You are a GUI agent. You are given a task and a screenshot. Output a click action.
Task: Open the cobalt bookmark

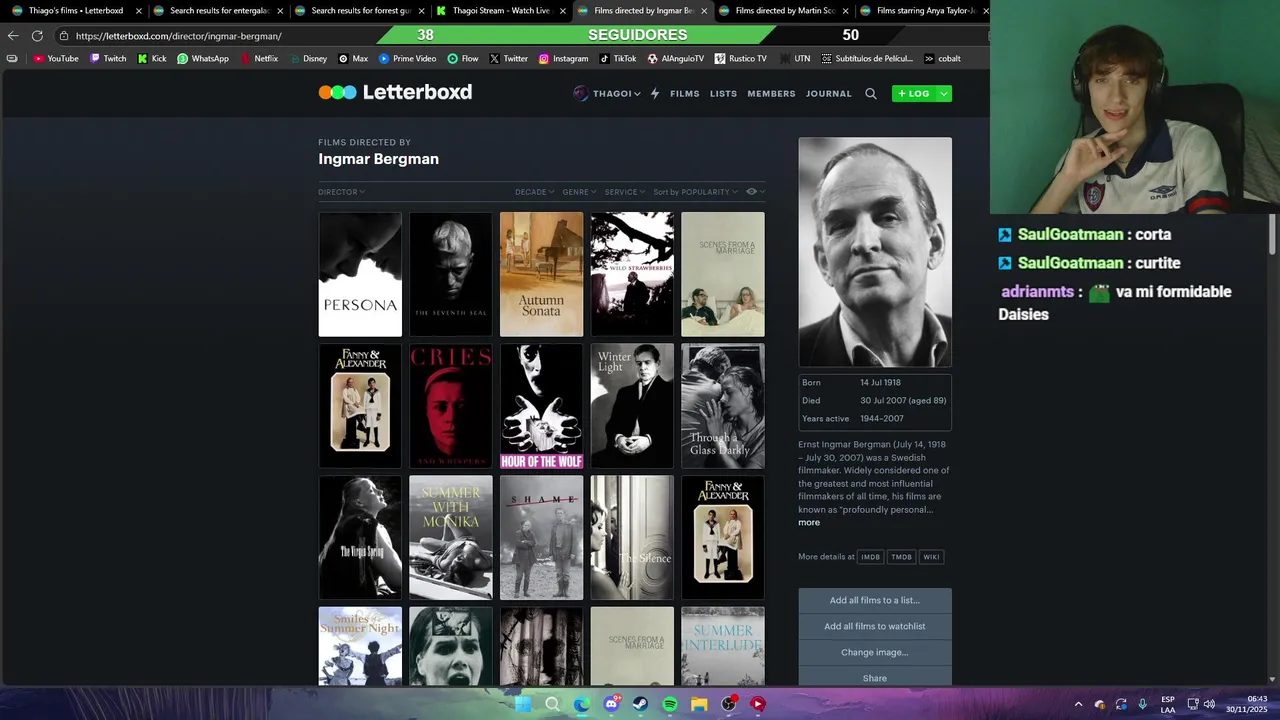[942, 58]
